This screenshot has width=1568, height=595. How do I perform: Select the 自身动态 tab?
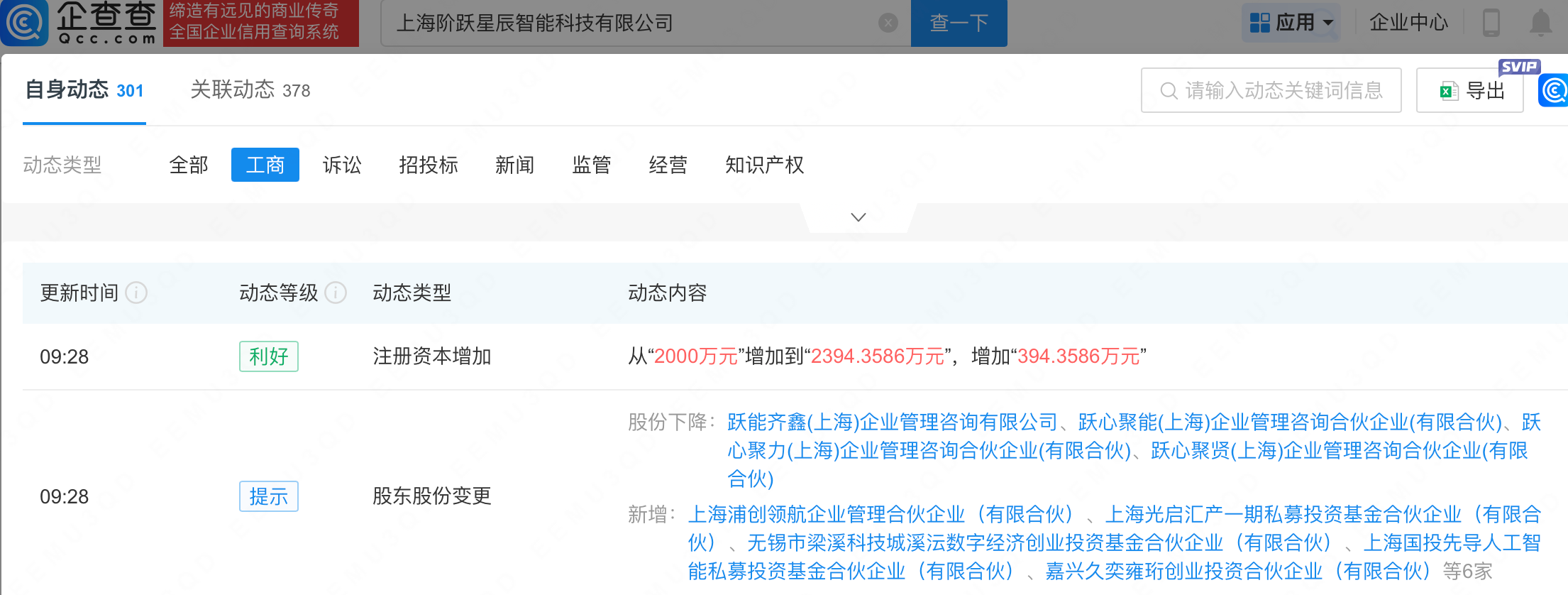tap(84, 90)
